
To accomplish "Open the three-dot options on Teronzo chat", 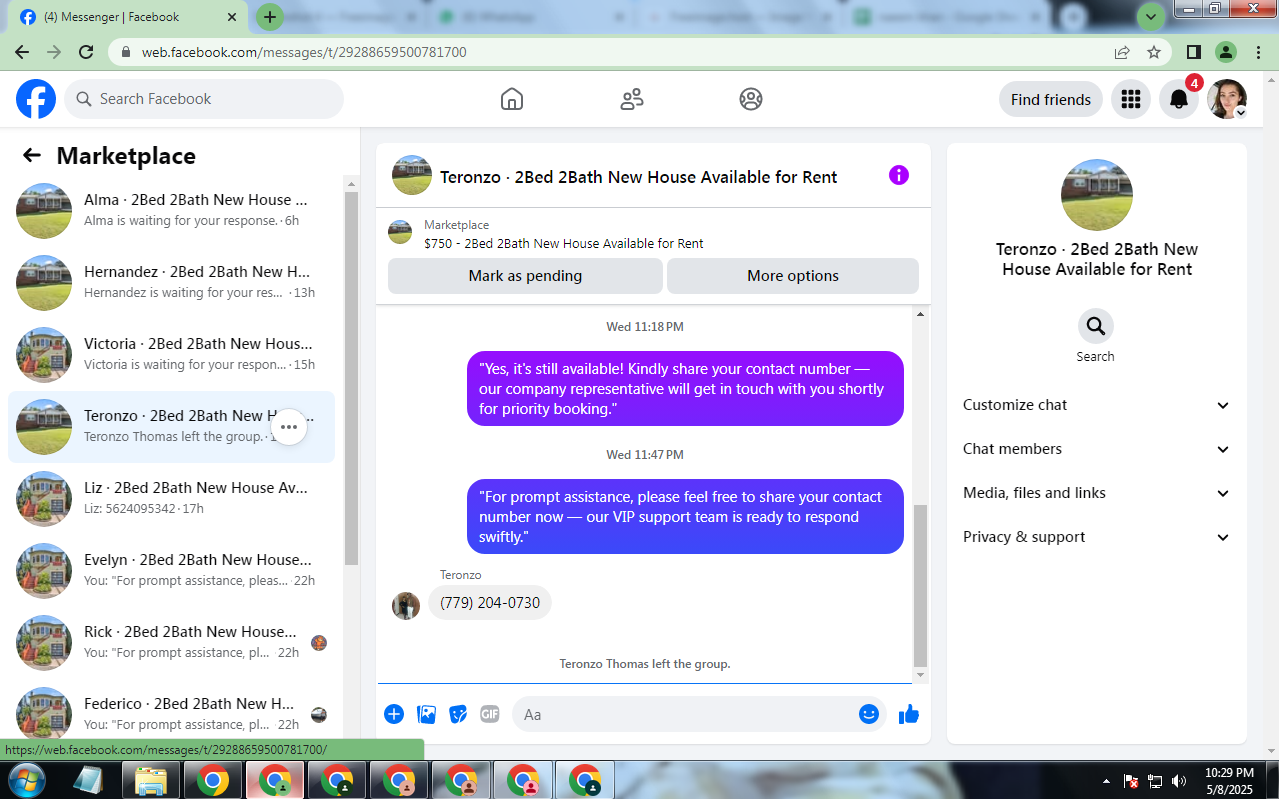I will coord(289,427).
